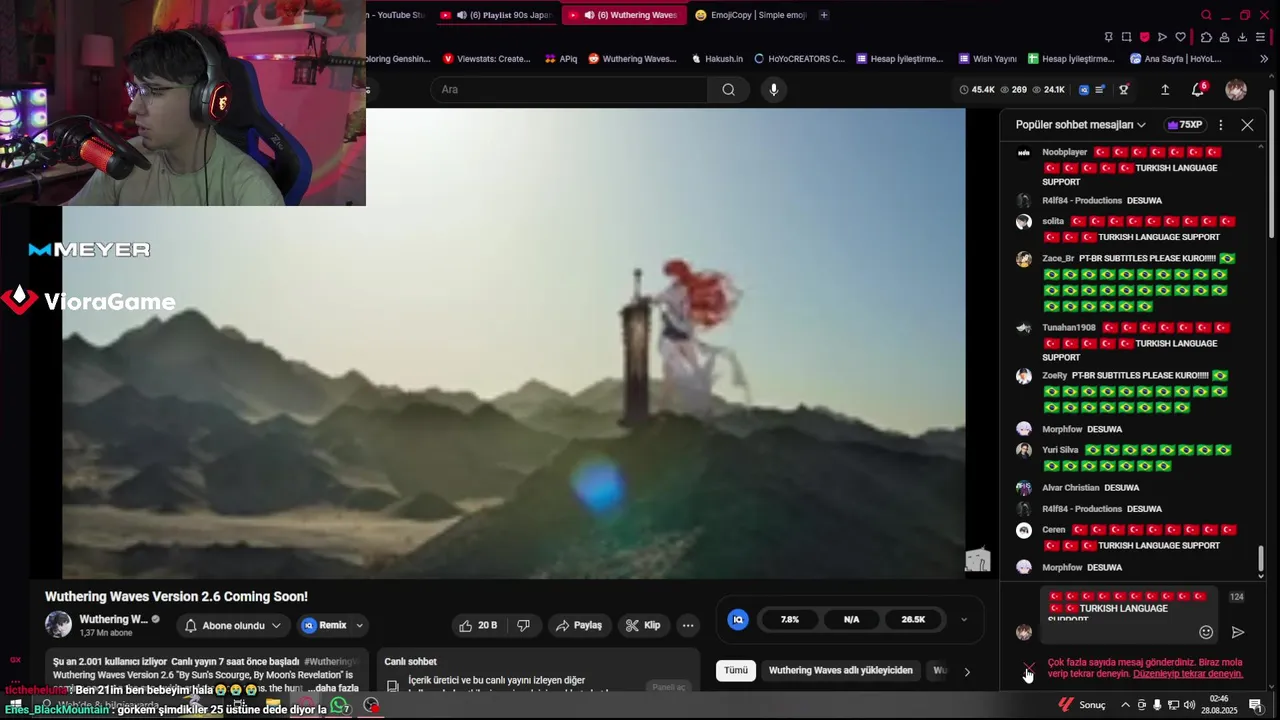
Task: Open the browser extensions cube icon
Action: 1206,37
